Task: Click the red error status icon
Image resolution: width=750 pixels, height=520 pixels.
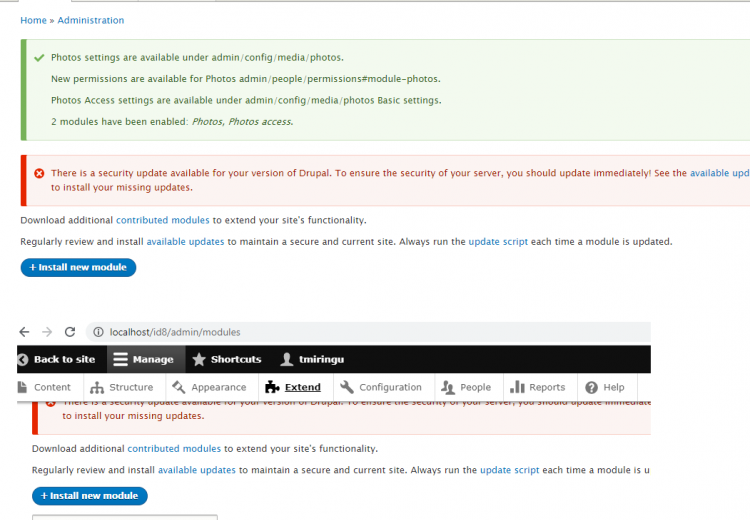Action: click(x=39, y=173)
